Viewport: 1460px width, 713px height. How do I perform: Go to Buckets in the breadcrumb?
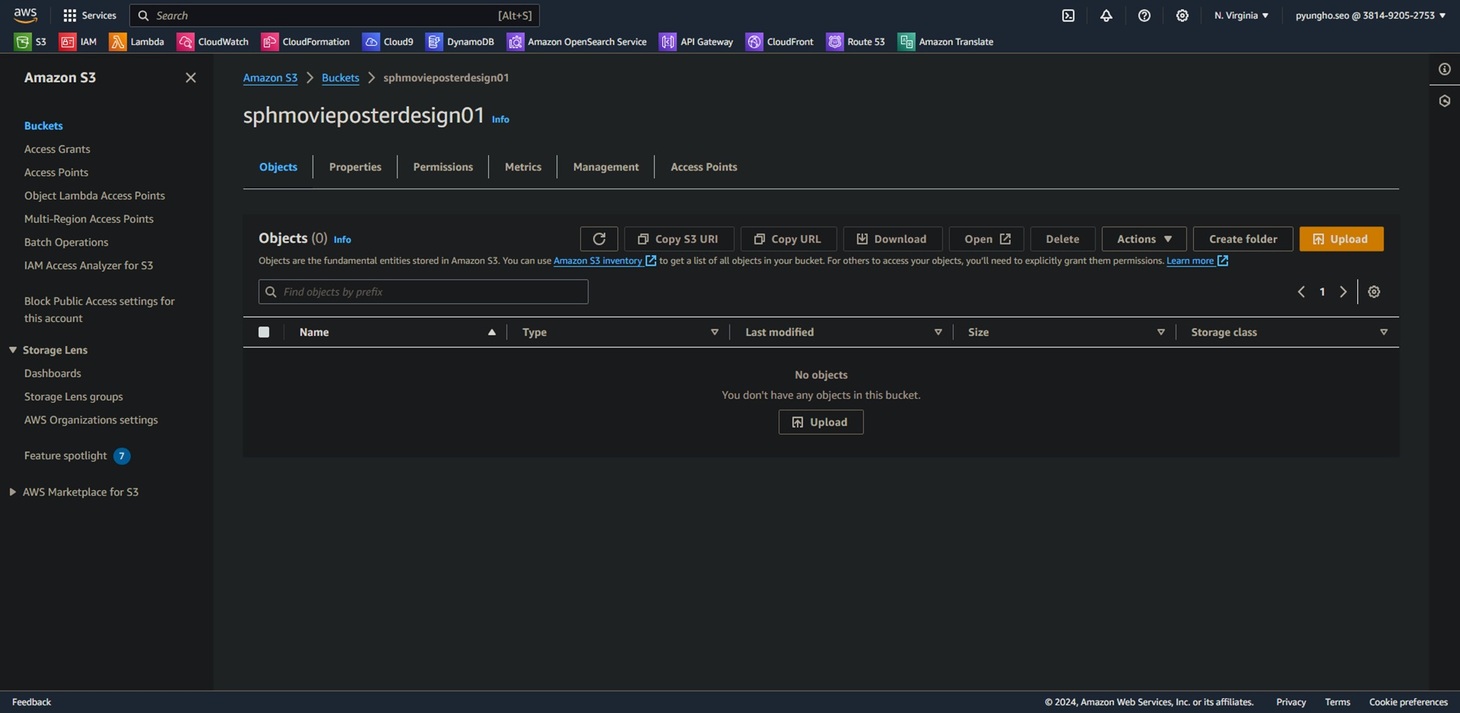click(340, 78)
